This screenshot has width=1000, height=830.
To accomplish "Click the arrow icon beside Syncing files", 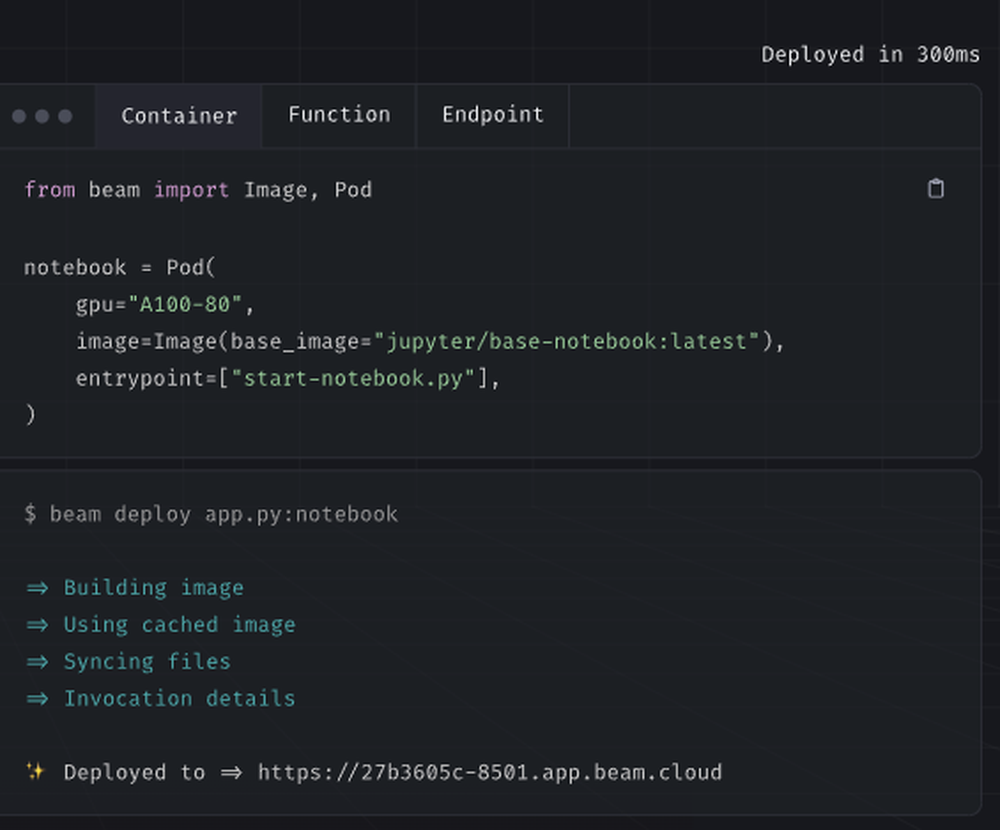I will click(37, 661).
